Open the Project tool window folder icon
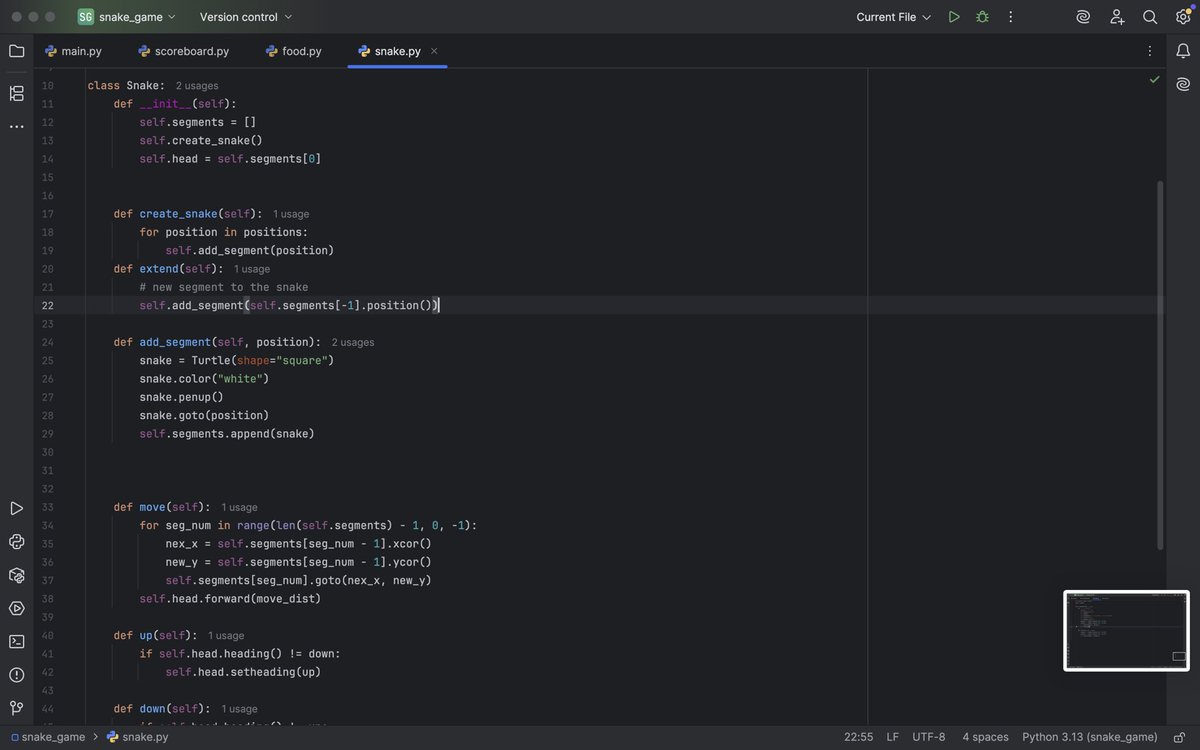This screenshot has height=750, width=1200. pyautogui.click(x=16, y=51)
